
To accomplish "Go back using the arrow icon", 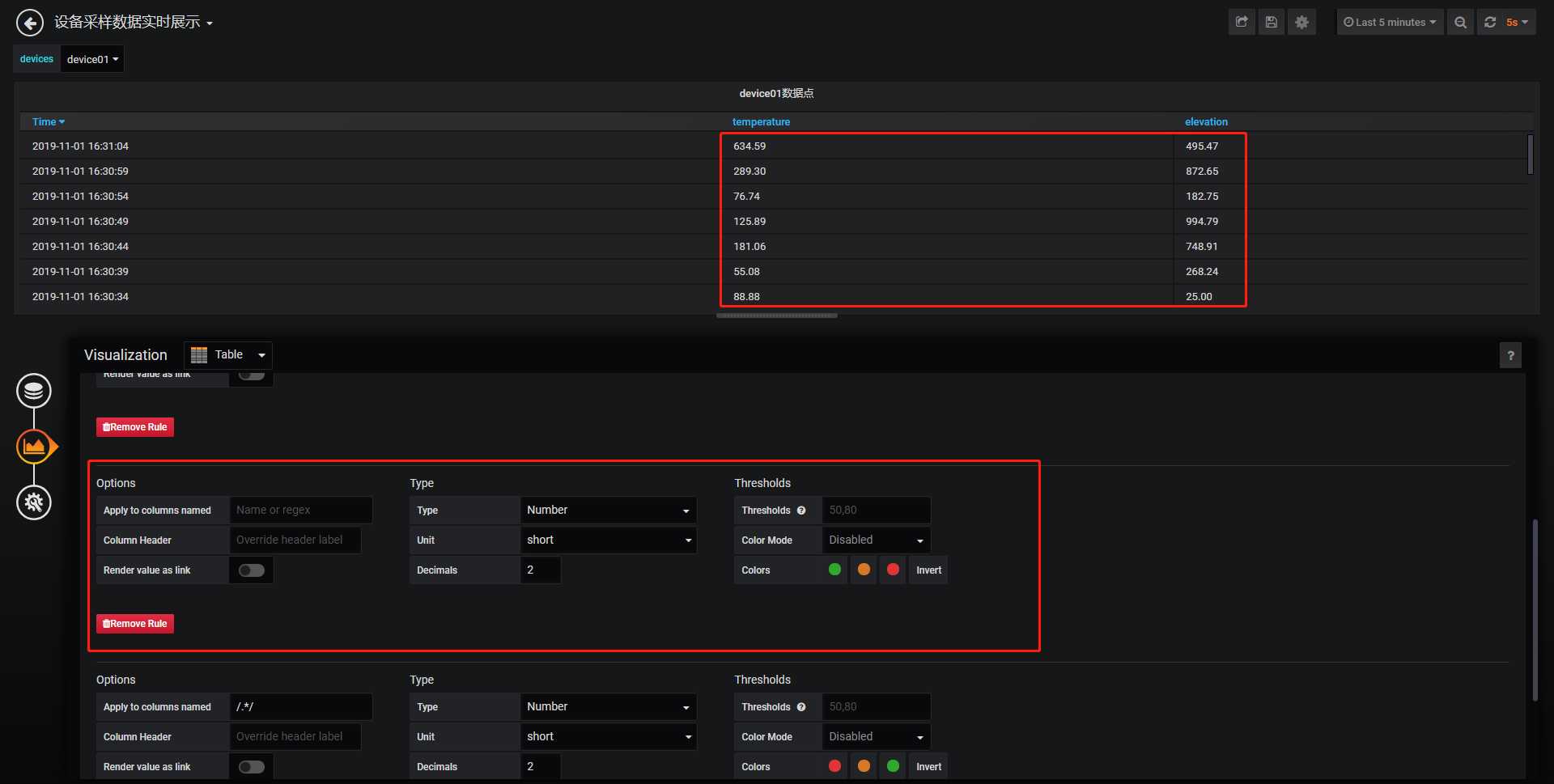I will 30,23.
